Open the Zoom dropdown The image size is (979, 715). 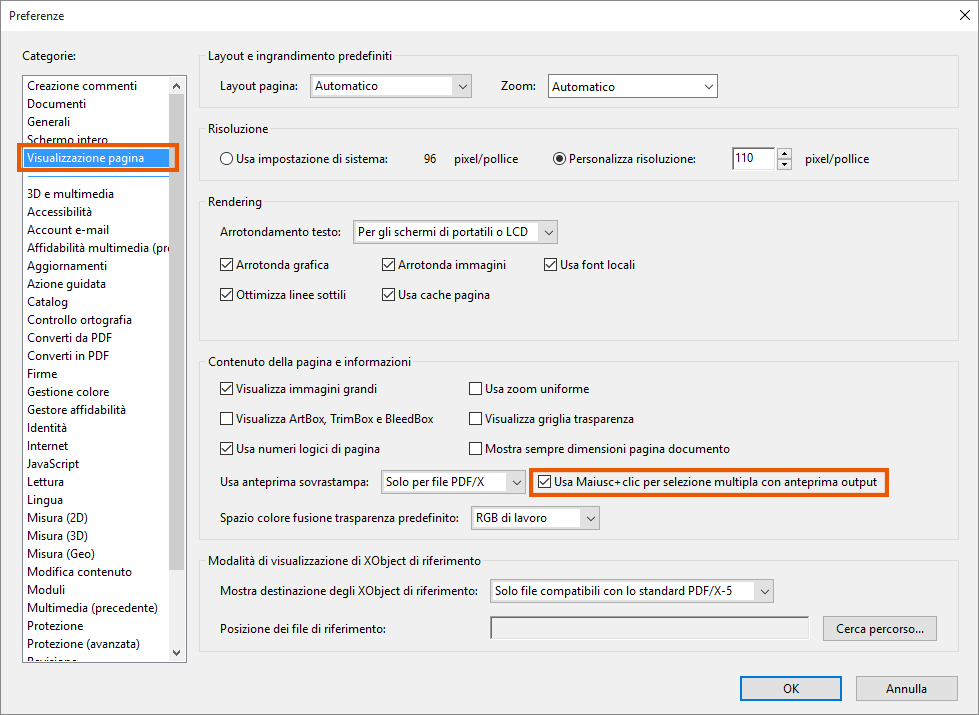coord(632,86)
